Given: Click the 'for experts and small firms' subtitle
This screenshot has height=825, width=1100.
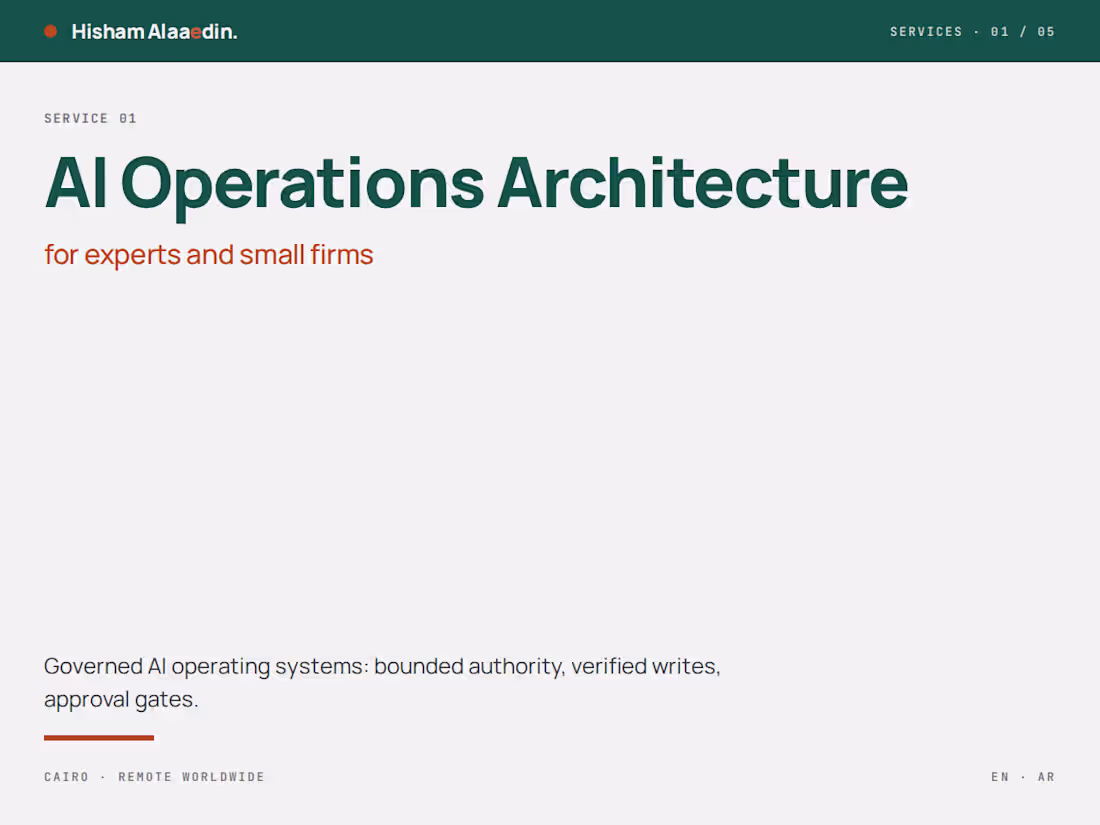Looking at the screenshot, I should [x=208, y=255].
